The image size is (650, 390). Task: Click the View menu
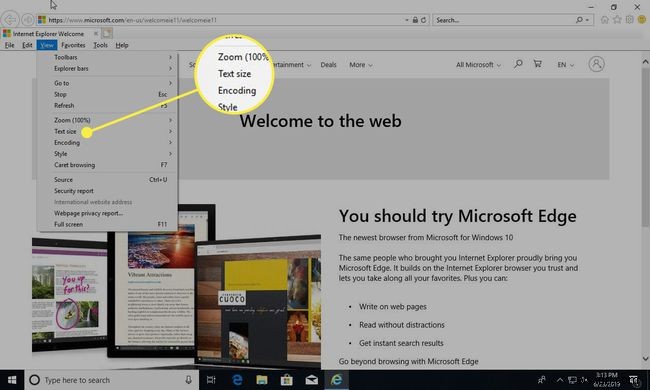(x=47, y=45)
